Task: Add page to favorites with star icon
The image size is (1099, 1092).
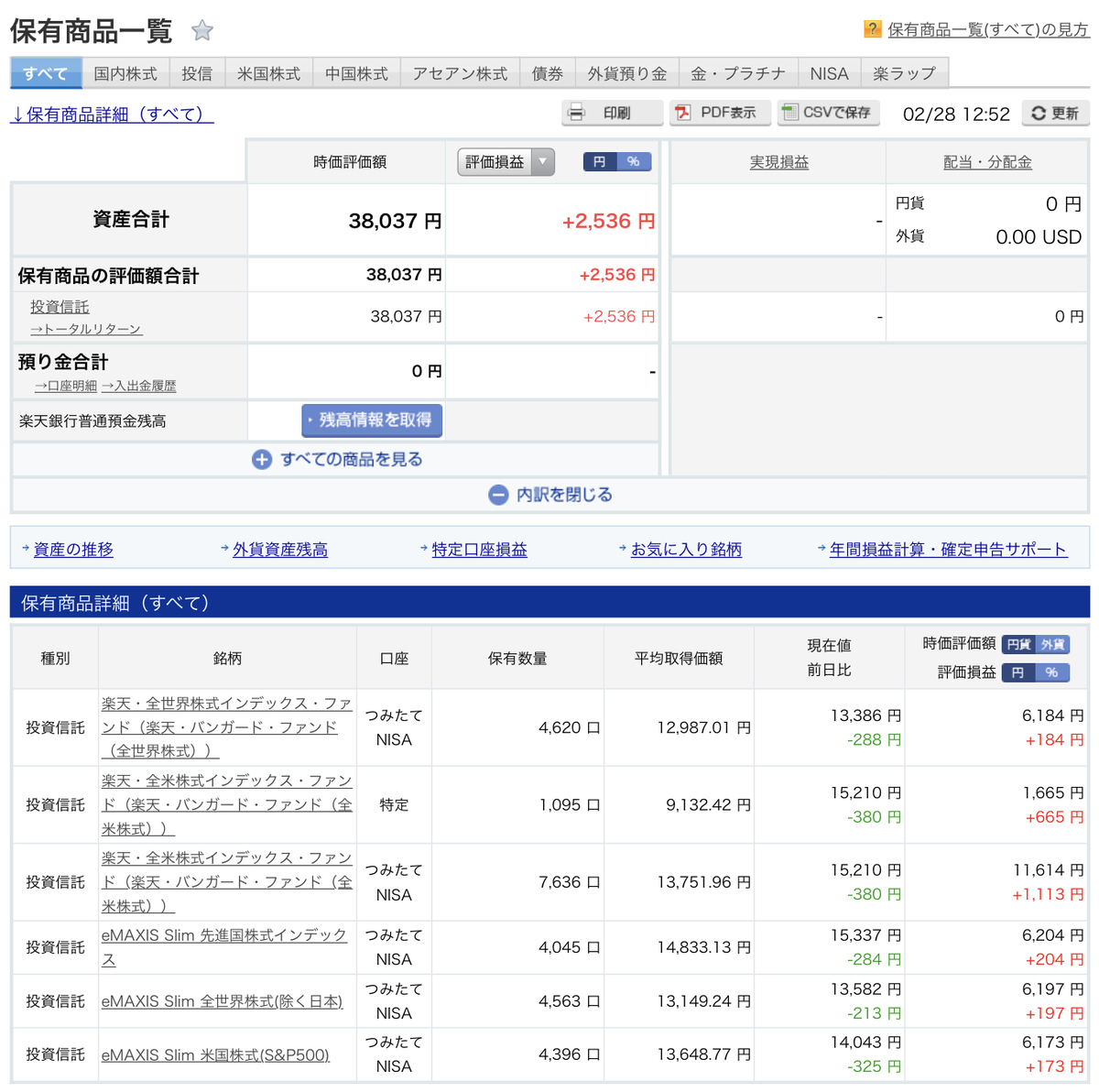Action: 202,31
